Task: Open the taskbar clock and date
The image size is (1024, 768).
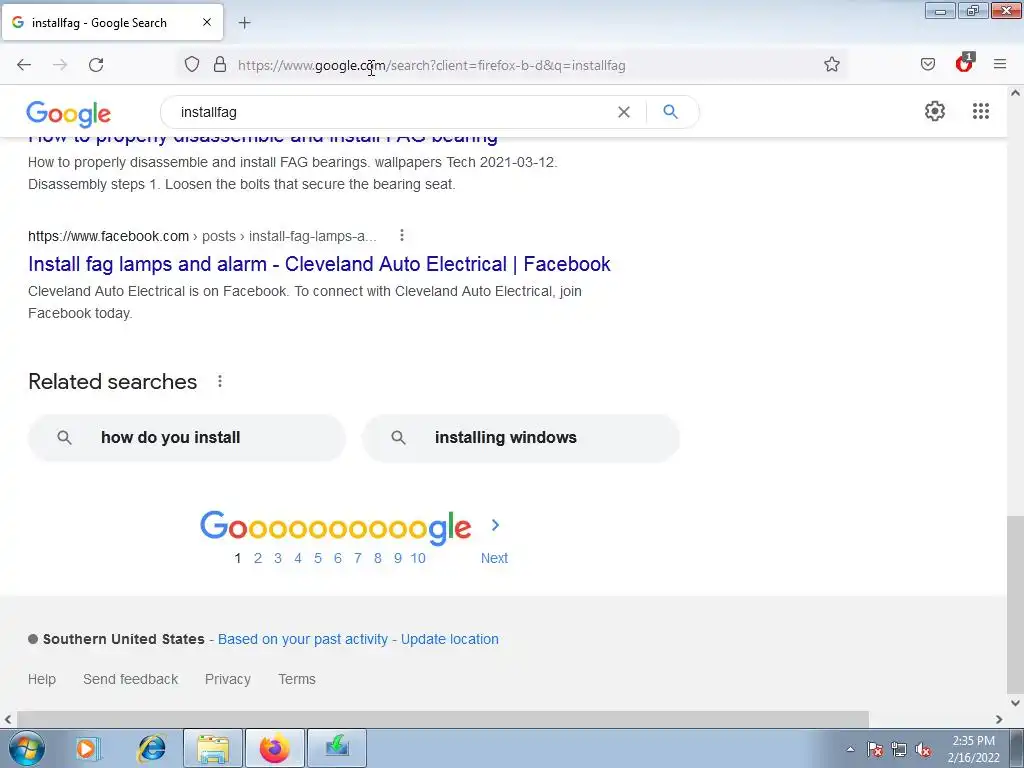Action: [974, 749]
